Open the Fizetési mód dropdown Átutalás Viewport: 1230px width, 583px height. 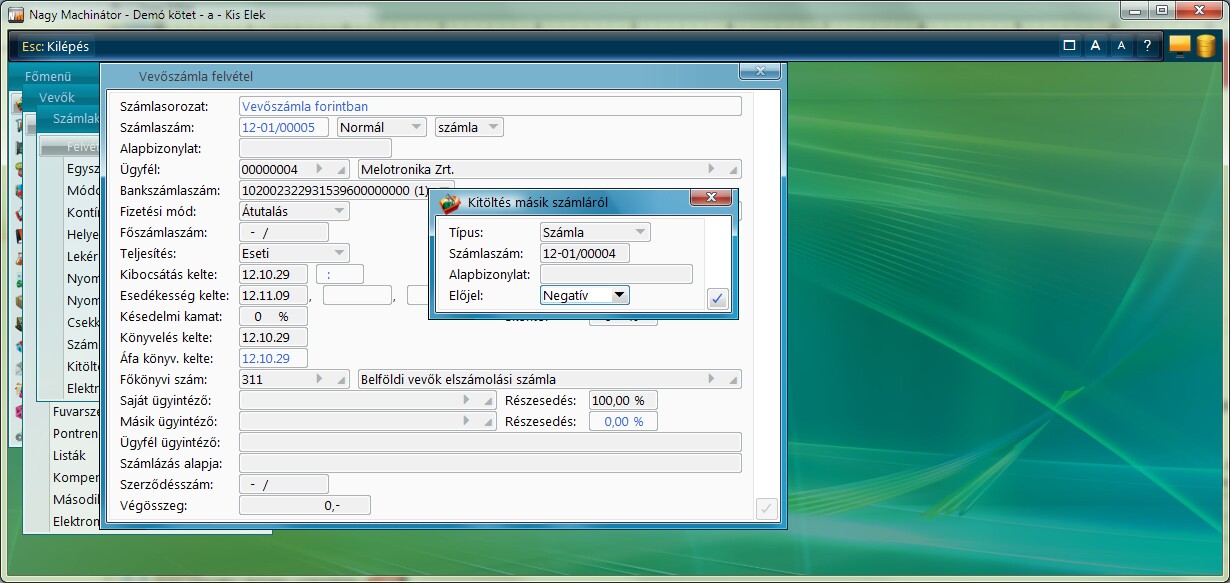(x=294, y=211)
